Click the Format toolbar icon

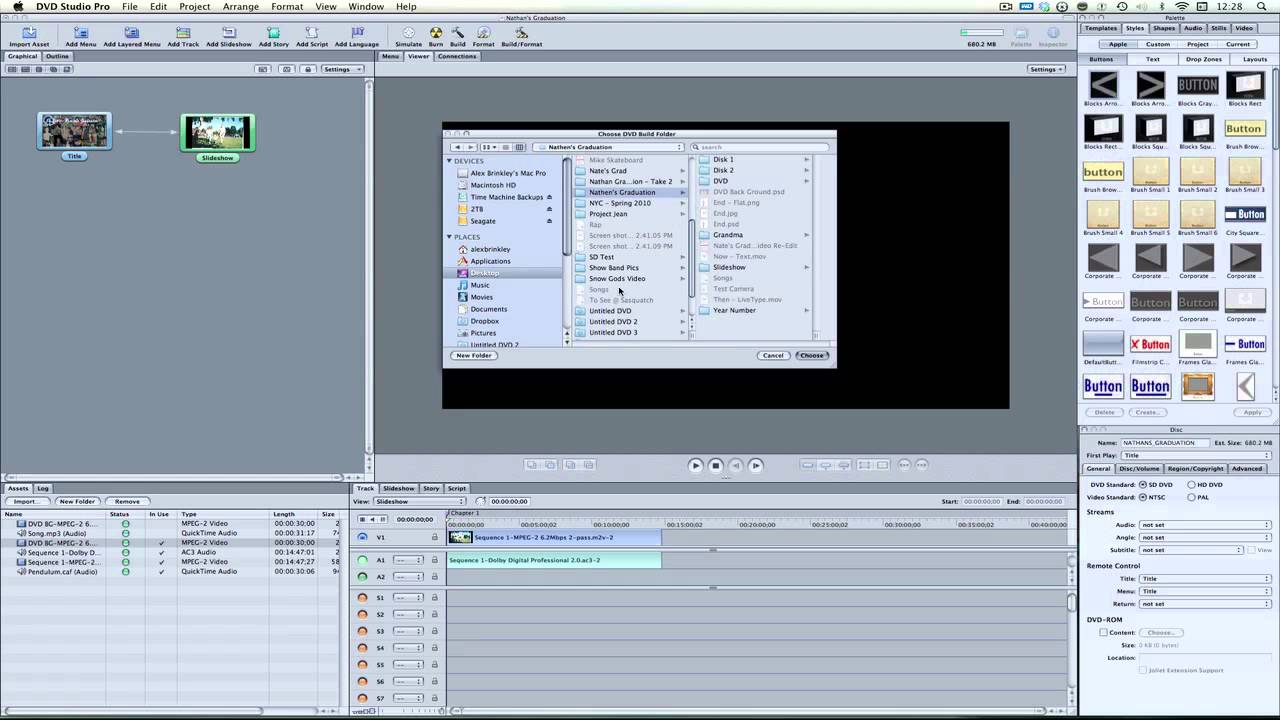tap(484, 33)
